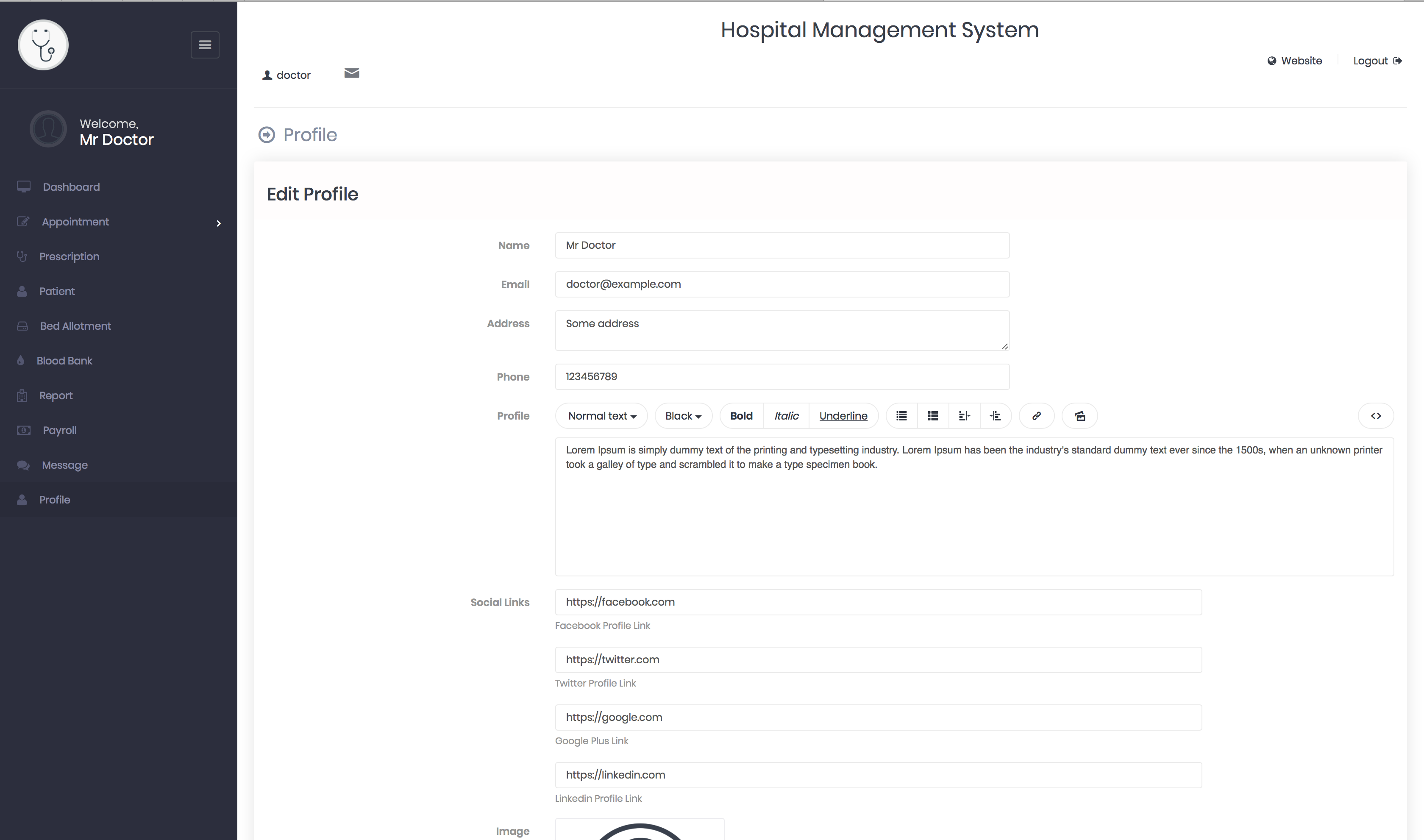
Task: Click the Welcome avatar image
Action: (48, 129)
